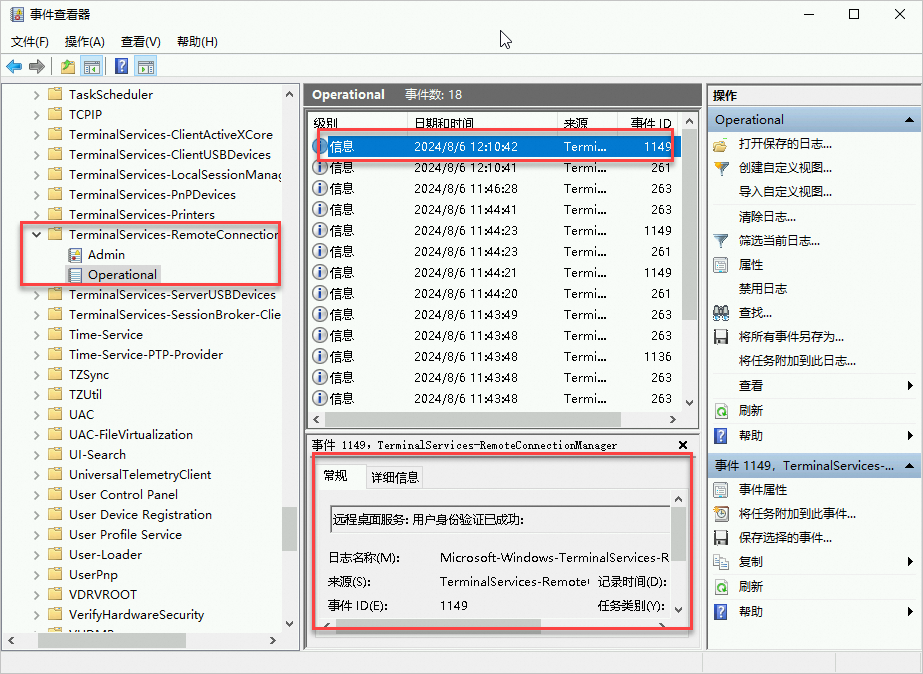Open 属性 via its icon in the actions pane
Screen dimensions: 923x674
point(722,264)
